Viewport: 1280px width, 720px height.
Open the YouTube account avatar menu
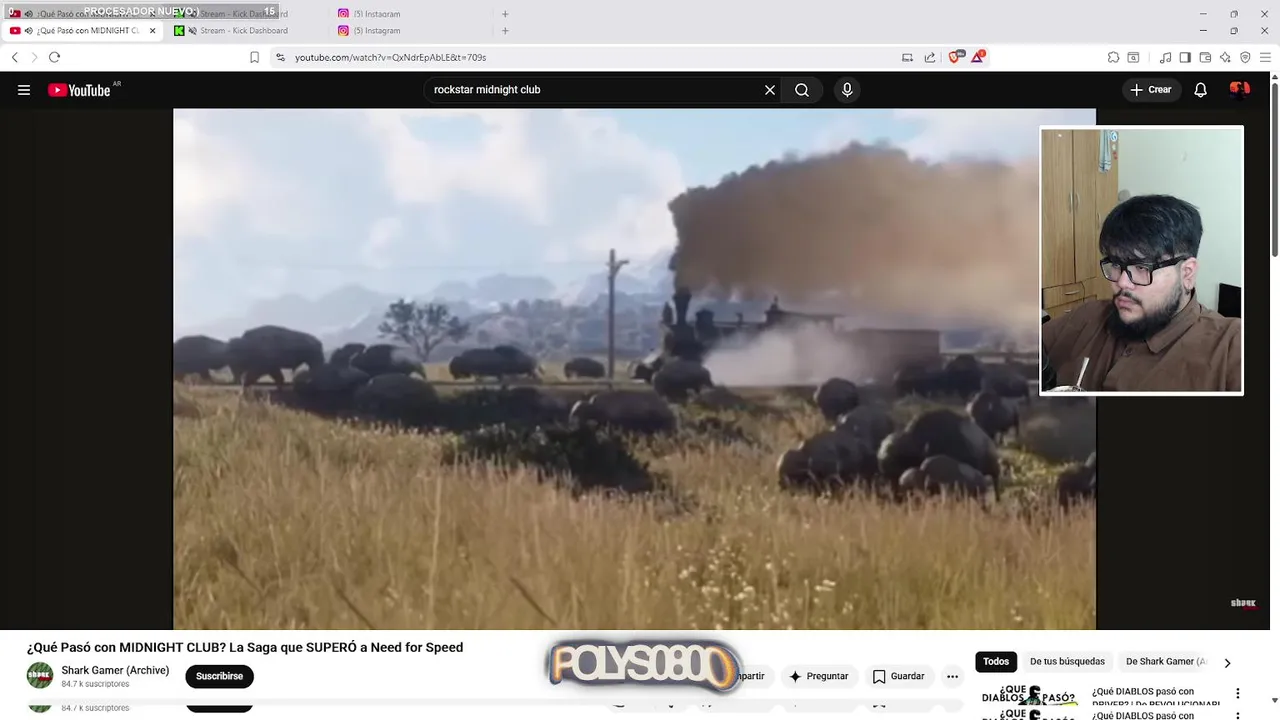[x=1240, y=90]
